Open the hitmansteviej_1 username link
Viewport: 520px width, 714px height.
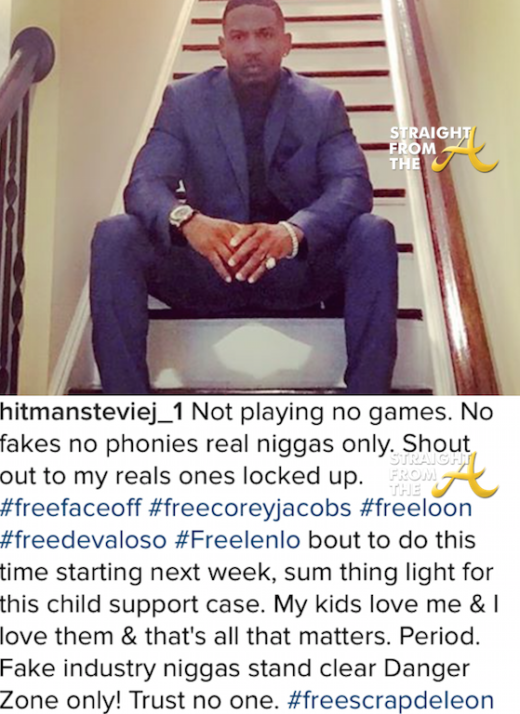[x=92, y=412]
